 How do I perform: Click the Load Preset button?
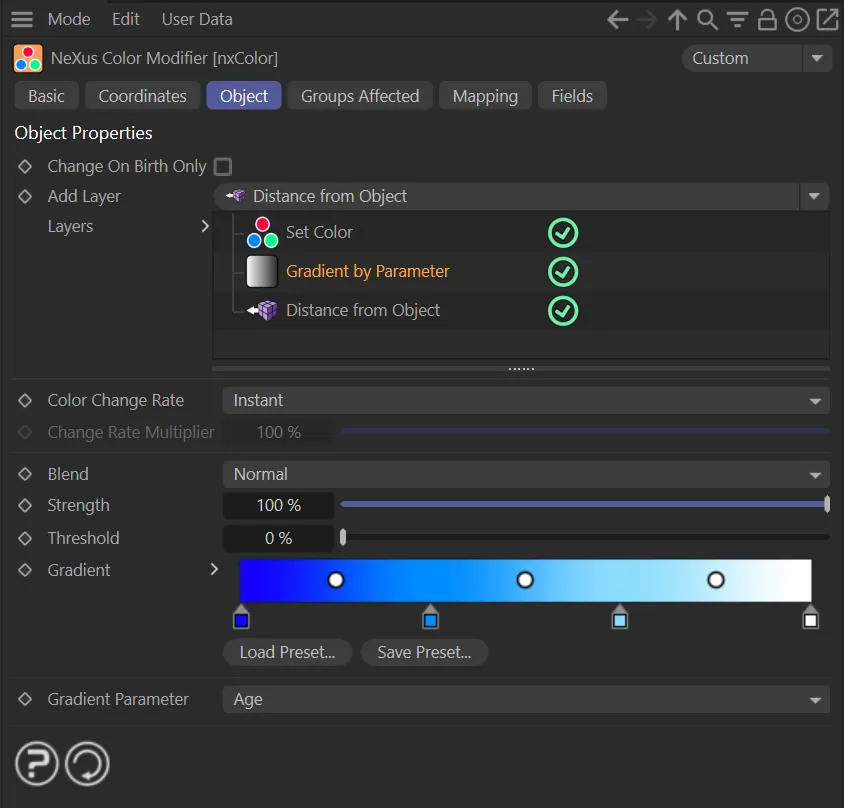(287, 652)
